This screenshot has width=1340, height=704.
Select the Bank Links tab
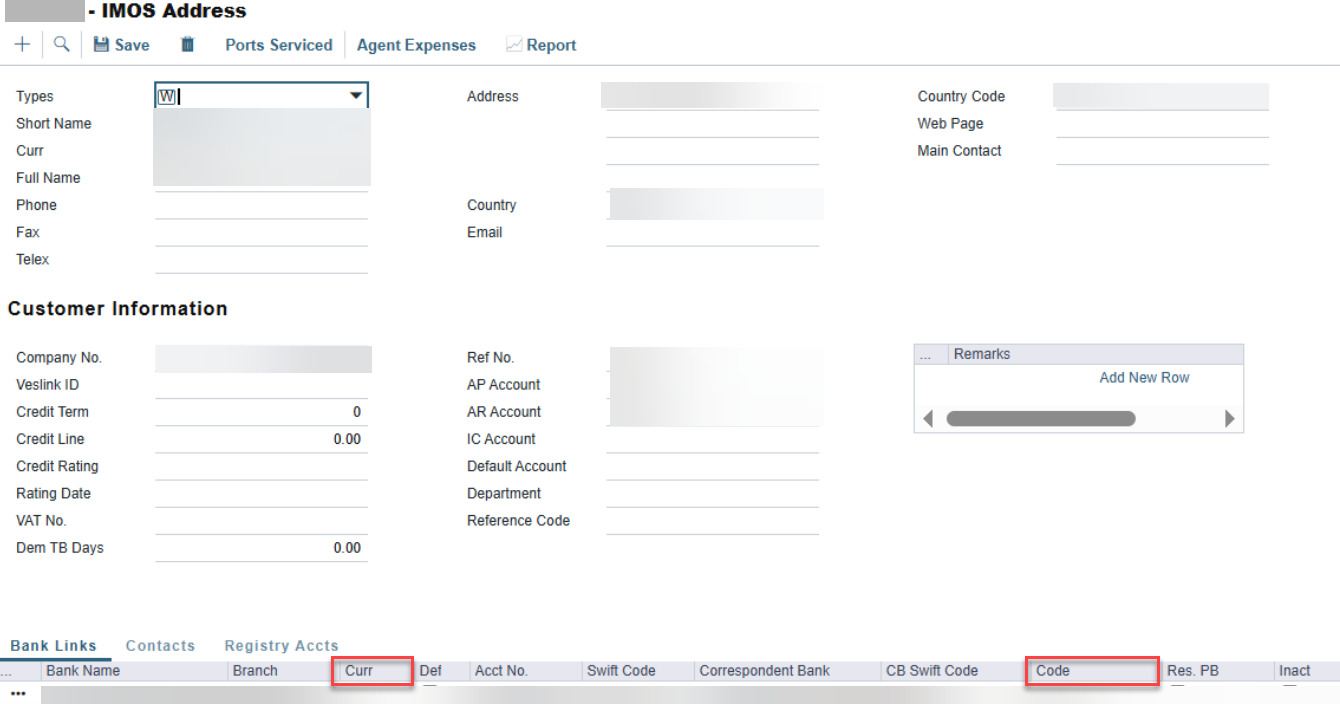54,646
